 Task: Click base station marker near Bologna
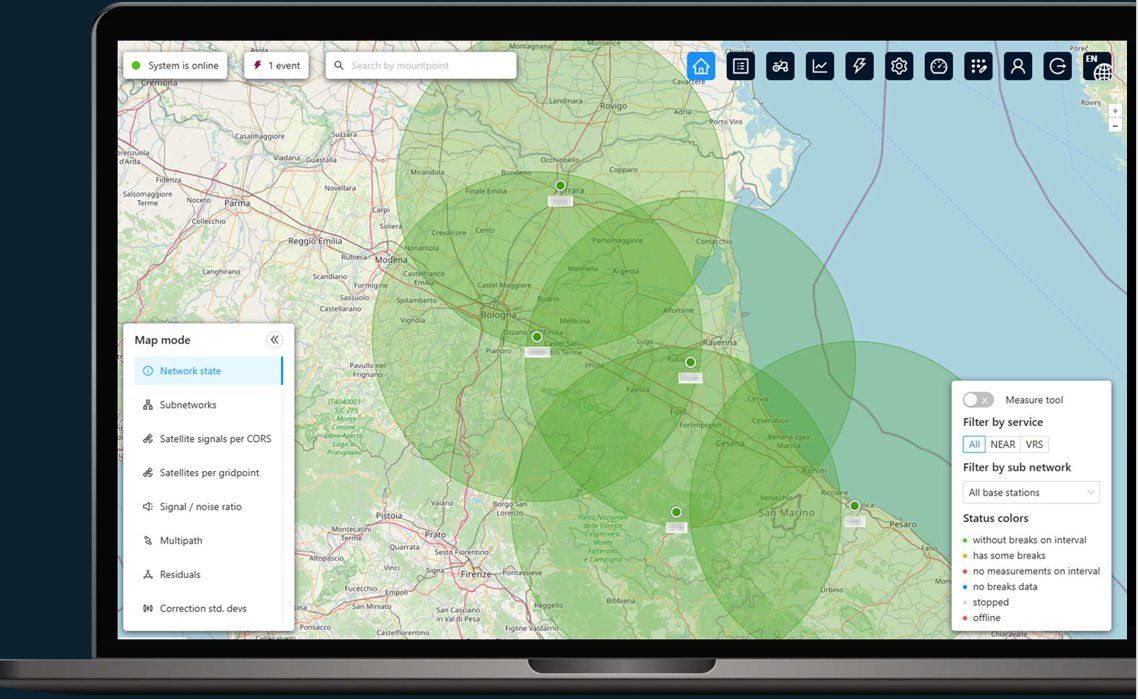[537, 337]
